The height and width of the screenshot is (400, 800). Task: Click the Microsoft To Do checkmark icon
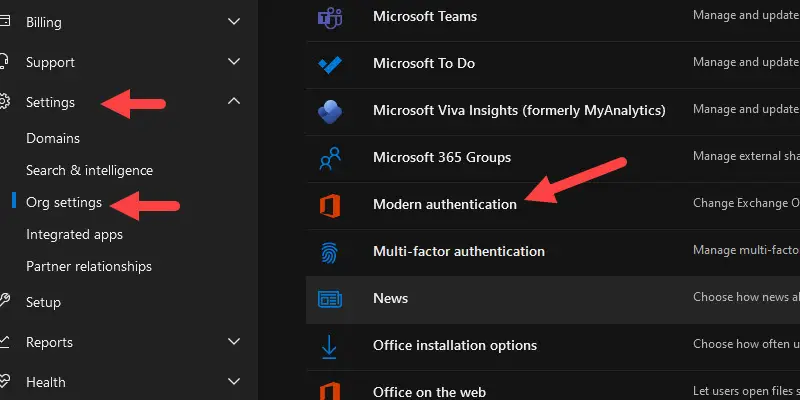click(330, 65)
